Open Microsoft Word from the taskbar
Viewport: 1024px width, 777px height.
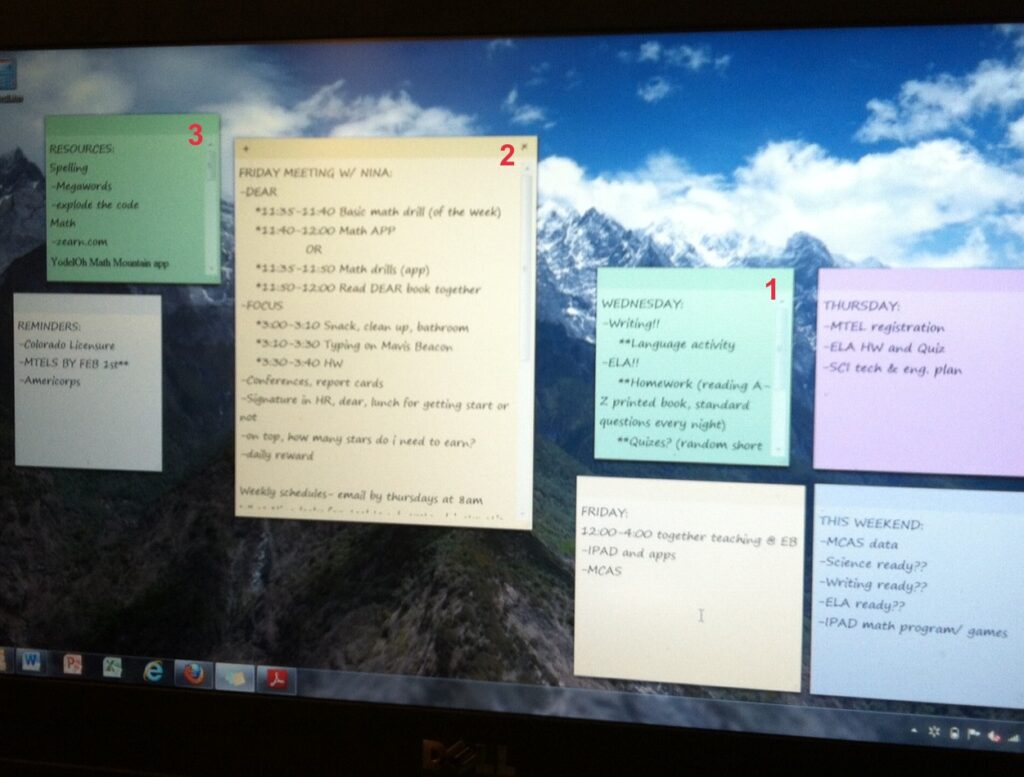(31, 661)
